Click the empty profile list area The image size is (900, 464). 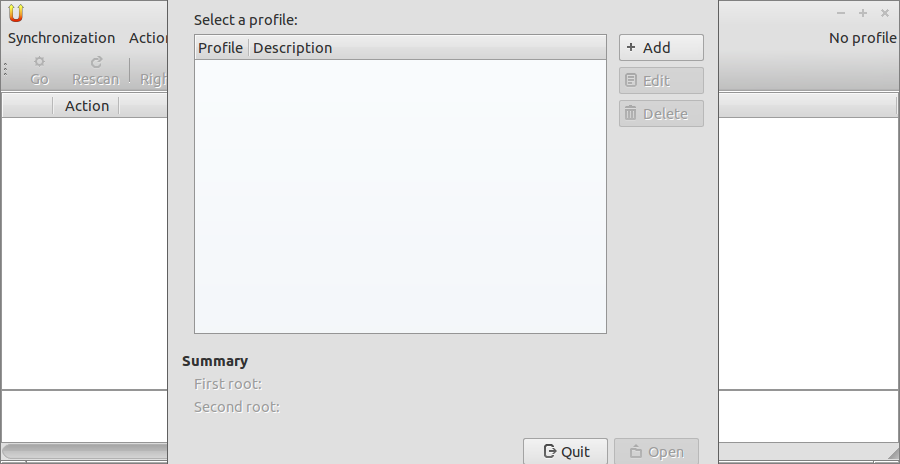coord(401,196)
